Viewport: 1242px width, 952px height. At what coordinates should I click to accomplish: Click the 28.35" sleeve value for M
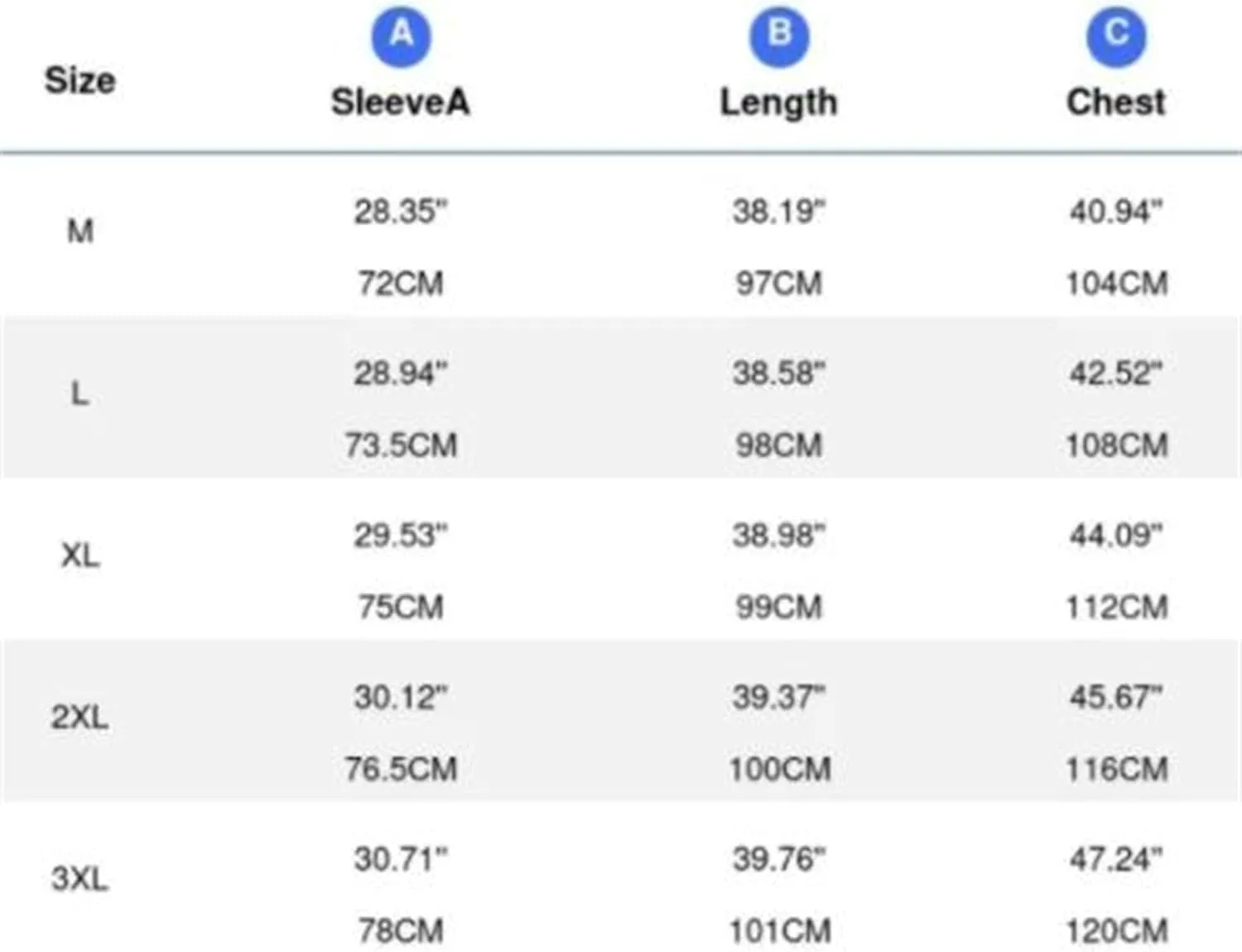pyautogui.click(x=401, y=212)
